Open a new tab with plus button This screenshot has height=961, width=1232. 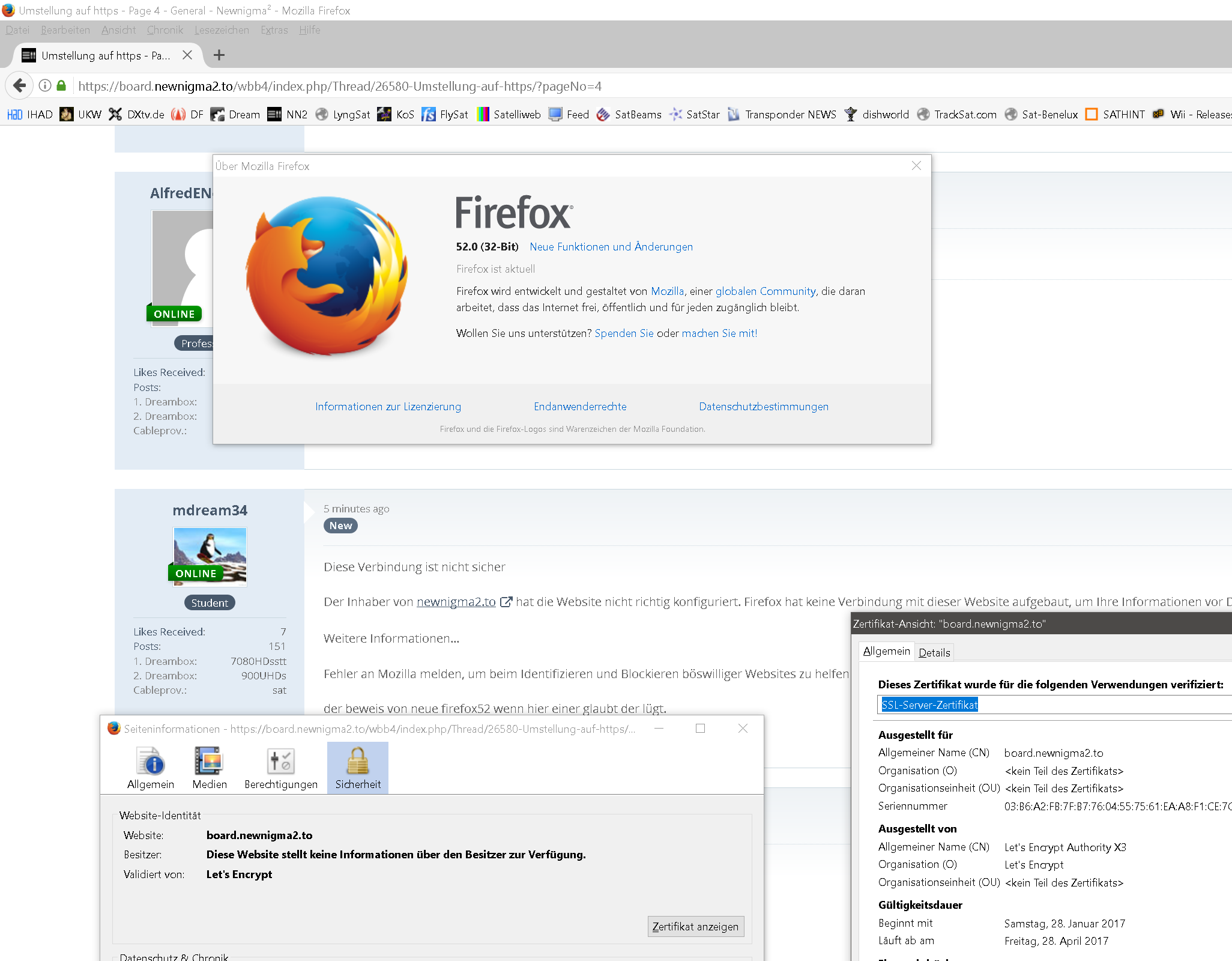[x=219, y=55]
